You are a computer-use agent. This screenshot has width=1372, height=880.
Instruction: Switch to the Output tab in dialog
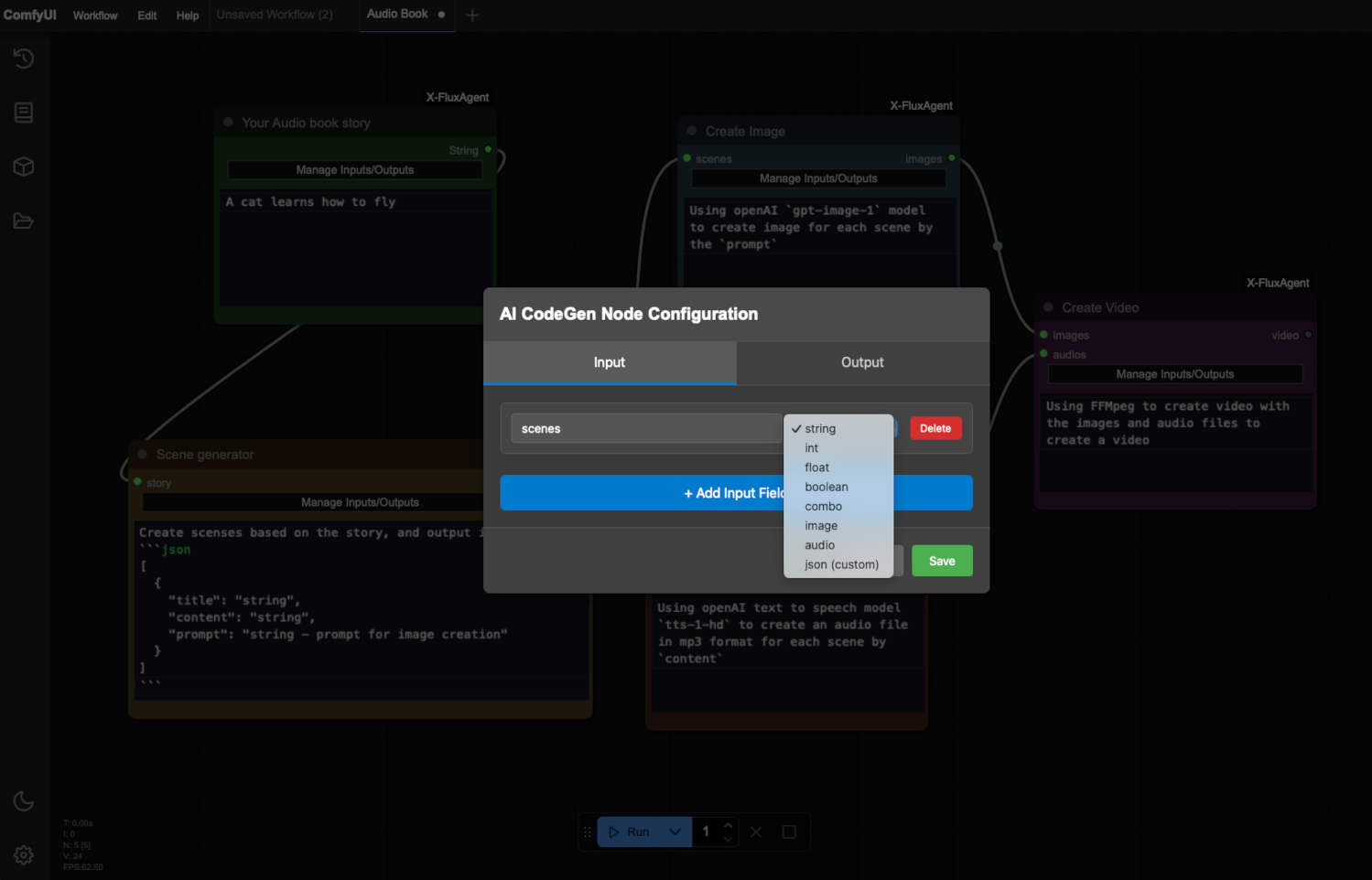pyautogui.click(x=862, y=362)
